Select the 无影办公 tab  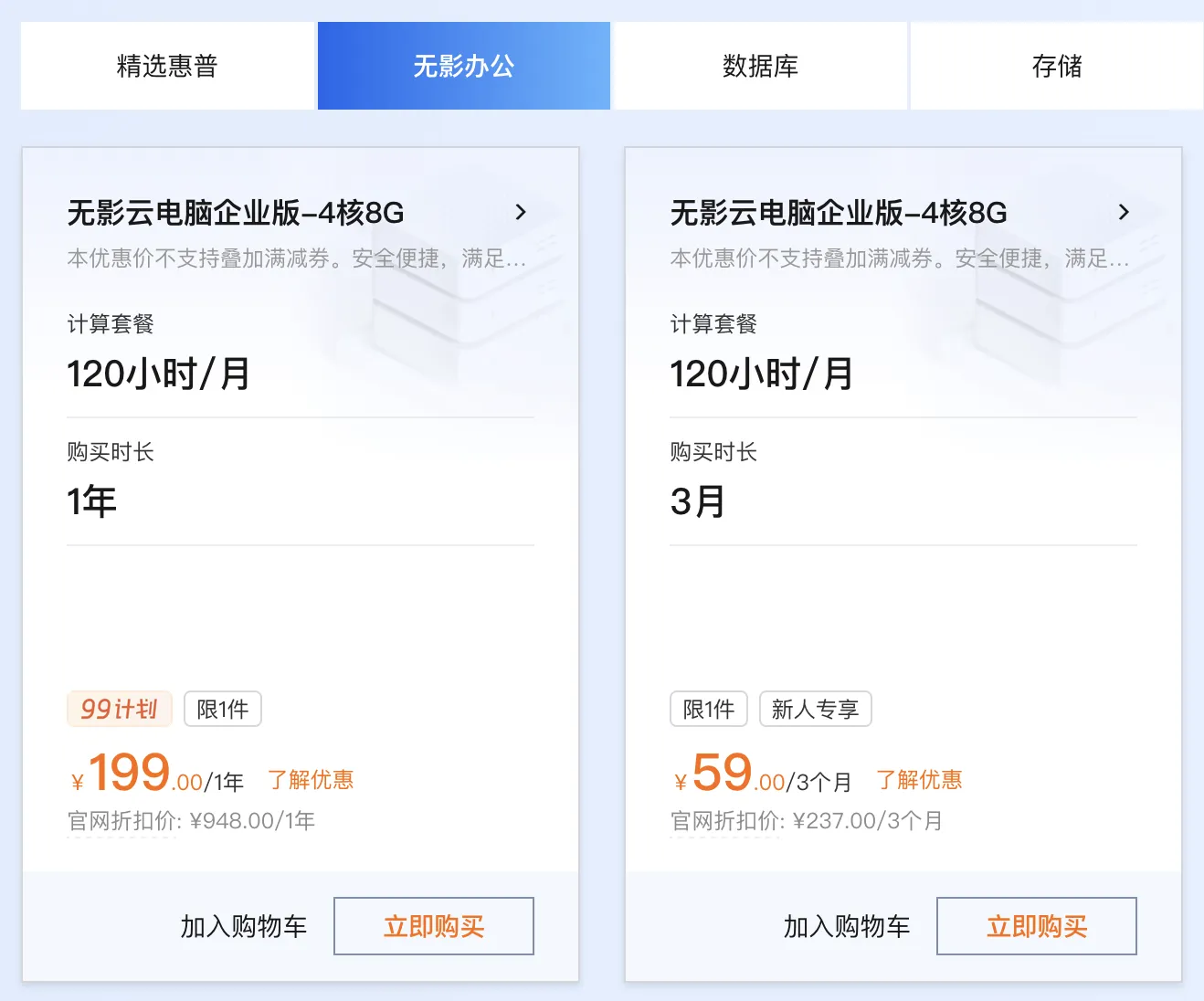point(464,66)
